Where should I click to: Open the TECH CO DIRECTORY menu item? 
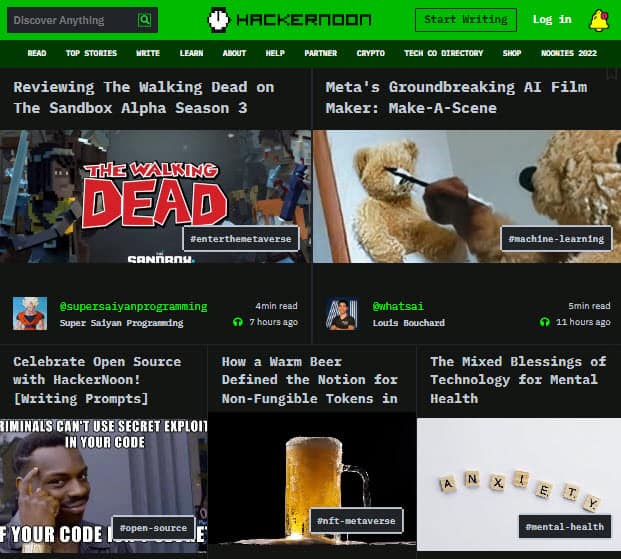pyautogui.click(x=444, y=53)
